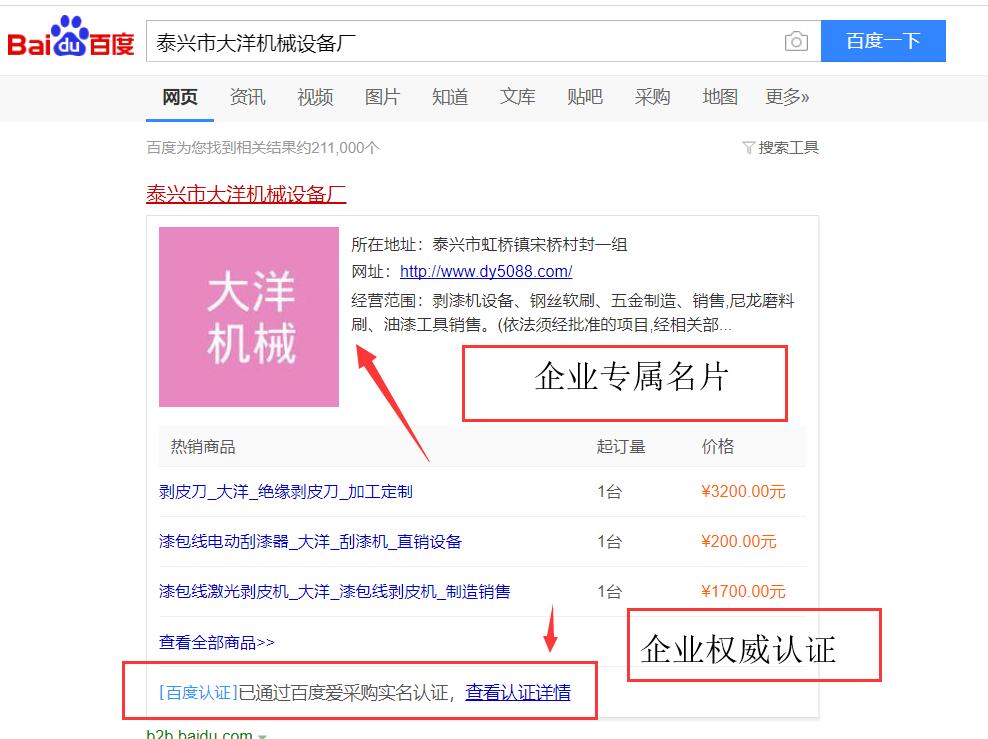This screenshot has width=988, height=739.
Task: Click the camera image search icon
Action: 796,42
